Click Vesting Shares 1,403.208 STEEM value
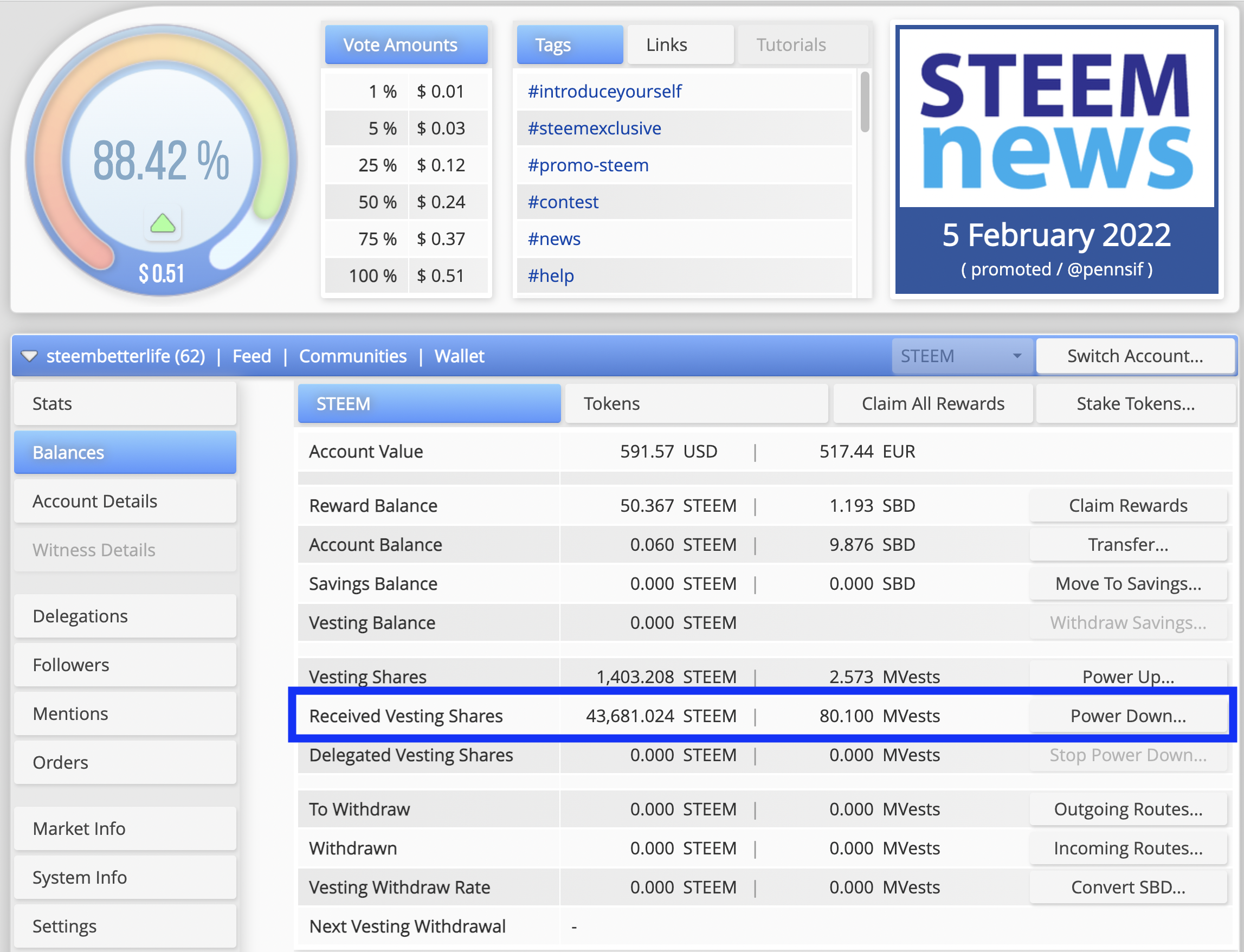 click(x=666, y=677)
